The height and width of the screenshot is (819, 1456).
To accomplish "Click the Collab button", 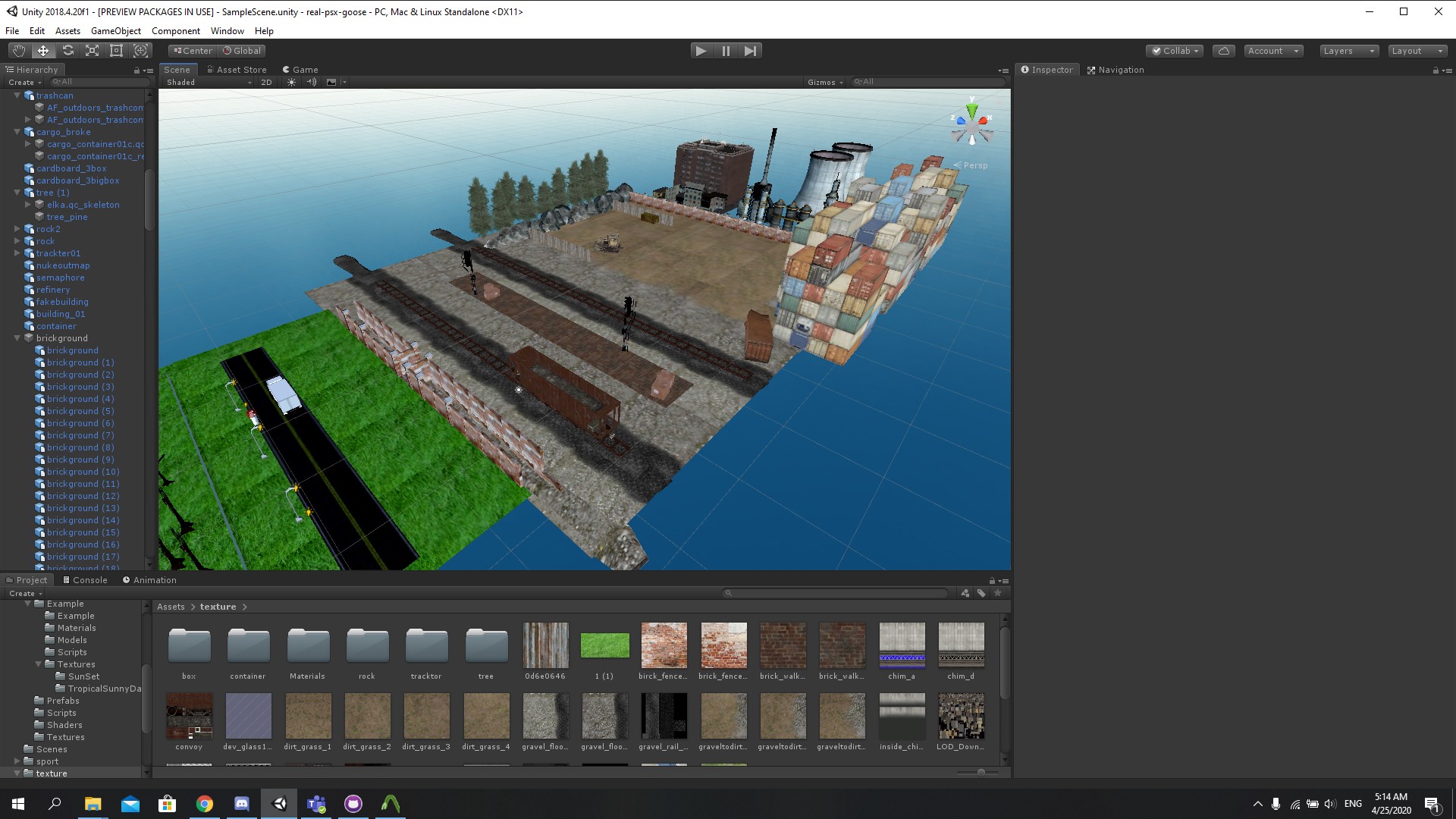I will (1175, 51).
